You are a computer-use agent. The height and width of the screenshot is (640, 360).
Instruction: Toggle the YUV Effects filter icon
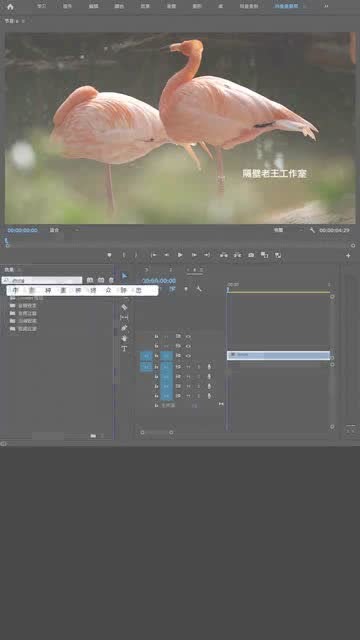(111, 280)
